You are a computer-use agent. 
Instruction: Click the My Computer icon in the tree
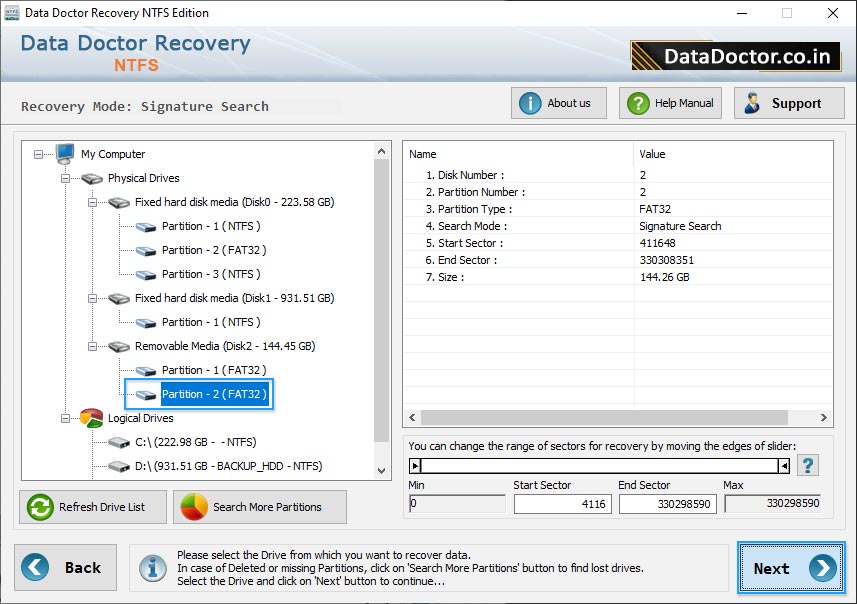[x=64, y=154]
